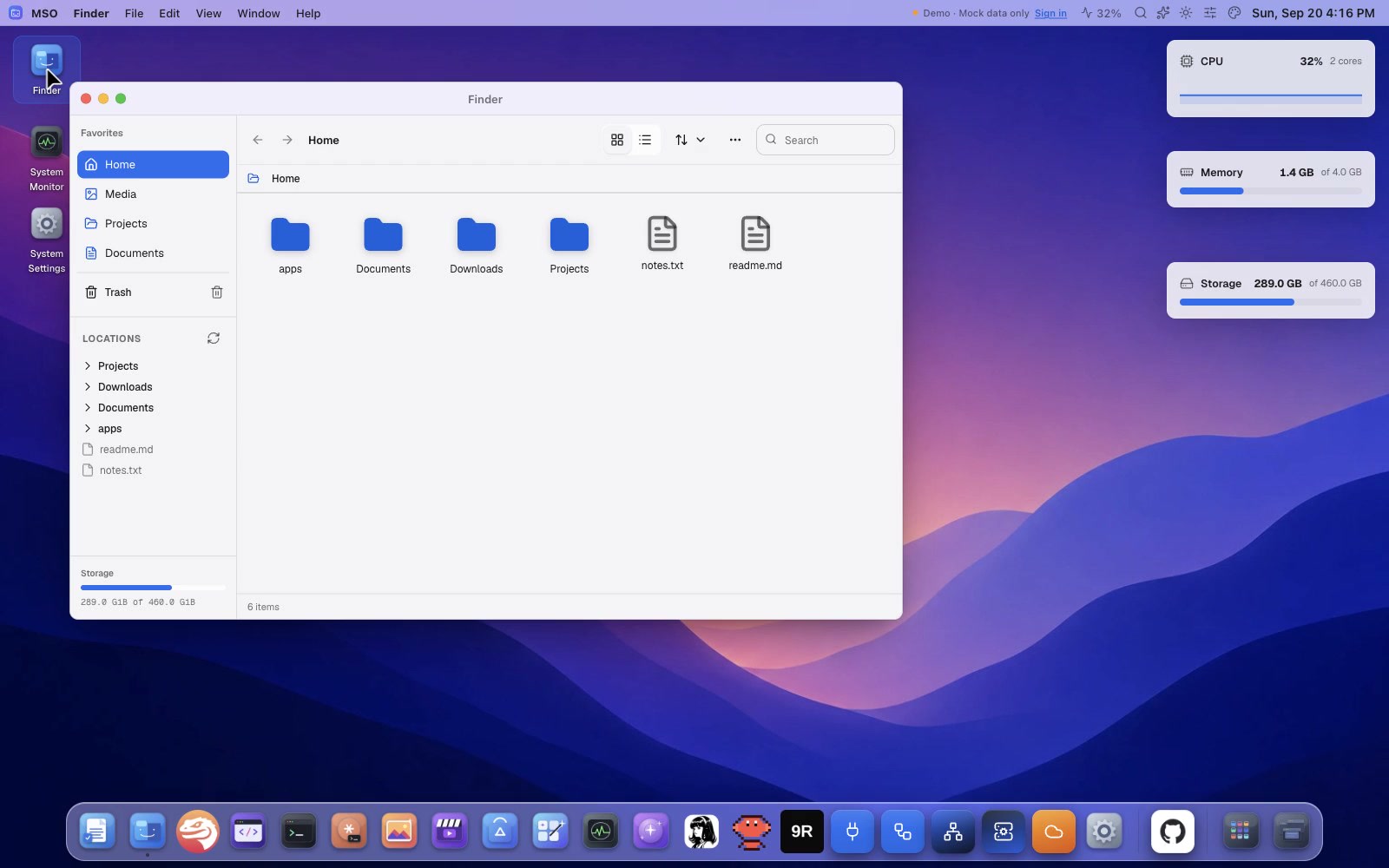The image size is (1389, 868).
Task: Open the blue plug app in dock
Action: (852, 832)
